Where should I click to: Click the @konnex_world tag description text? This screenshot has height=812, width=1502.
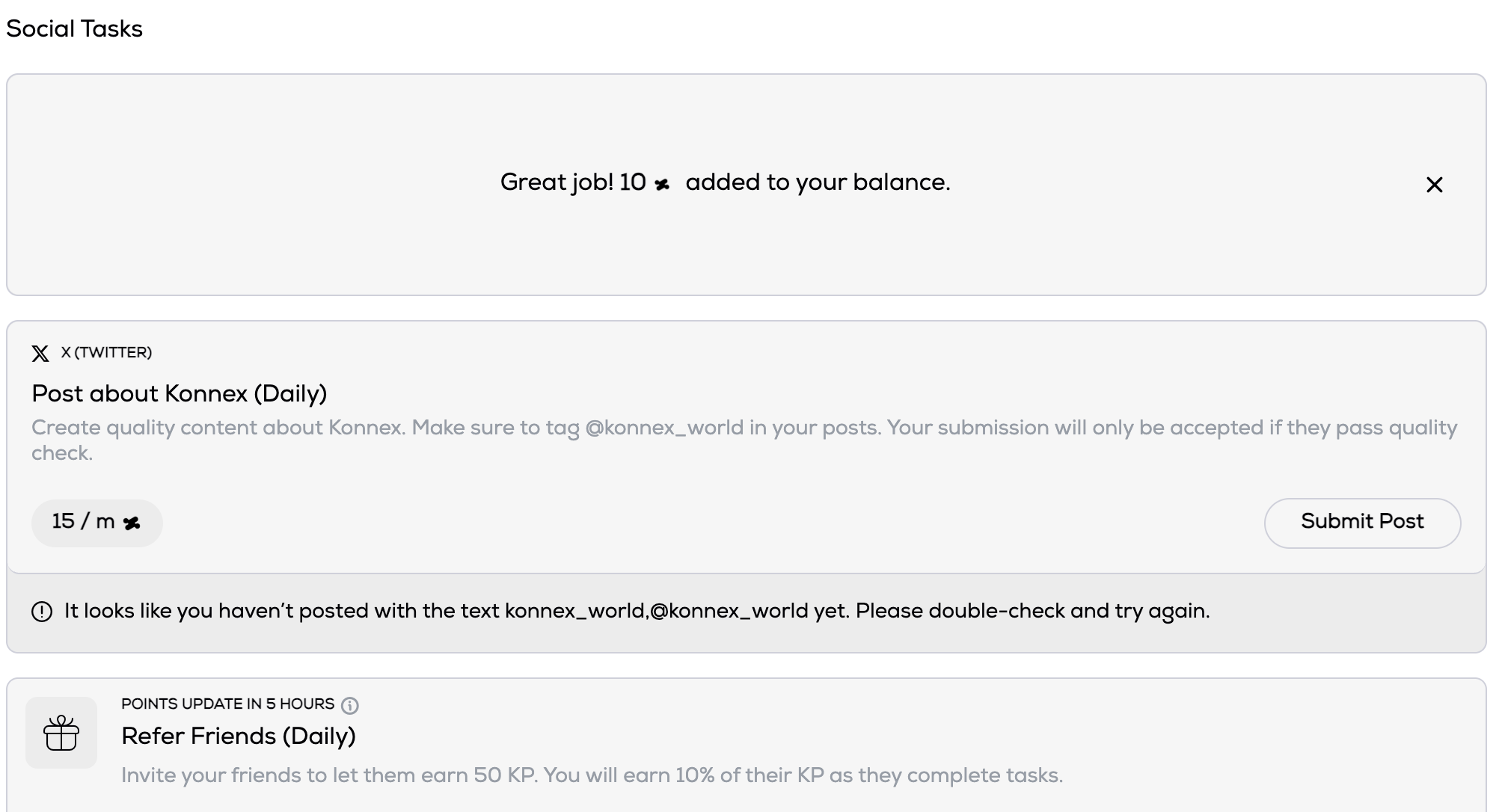744,440
